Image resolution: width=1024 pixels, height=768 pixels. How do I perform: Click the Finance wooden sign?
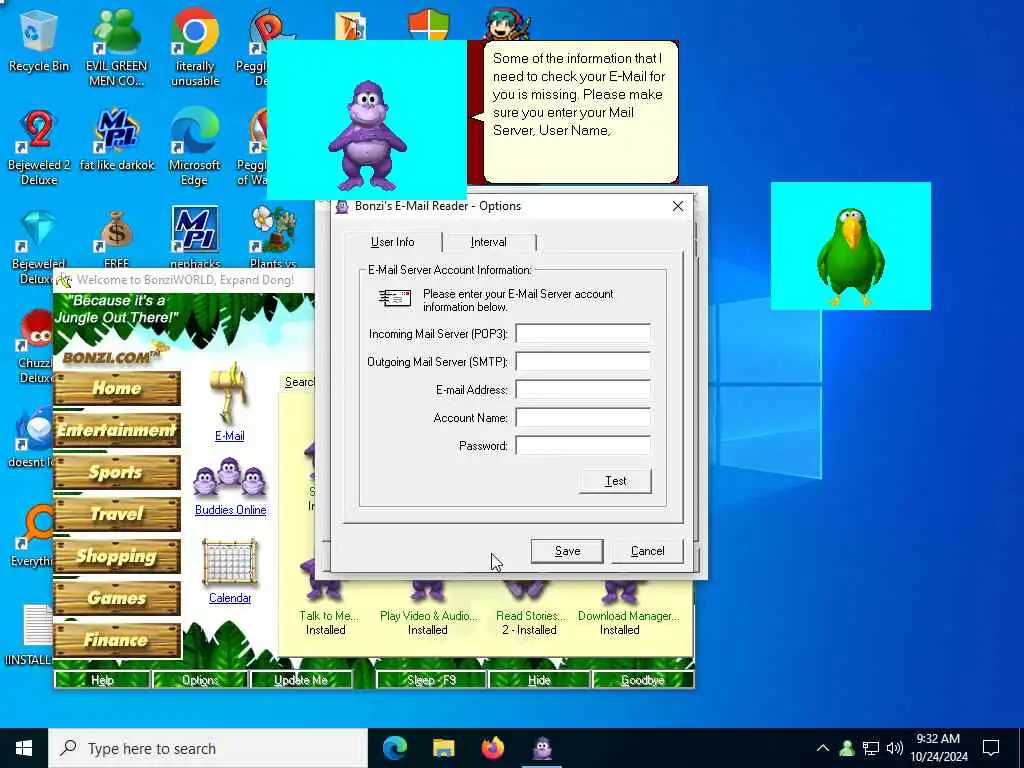pos(117,640)
